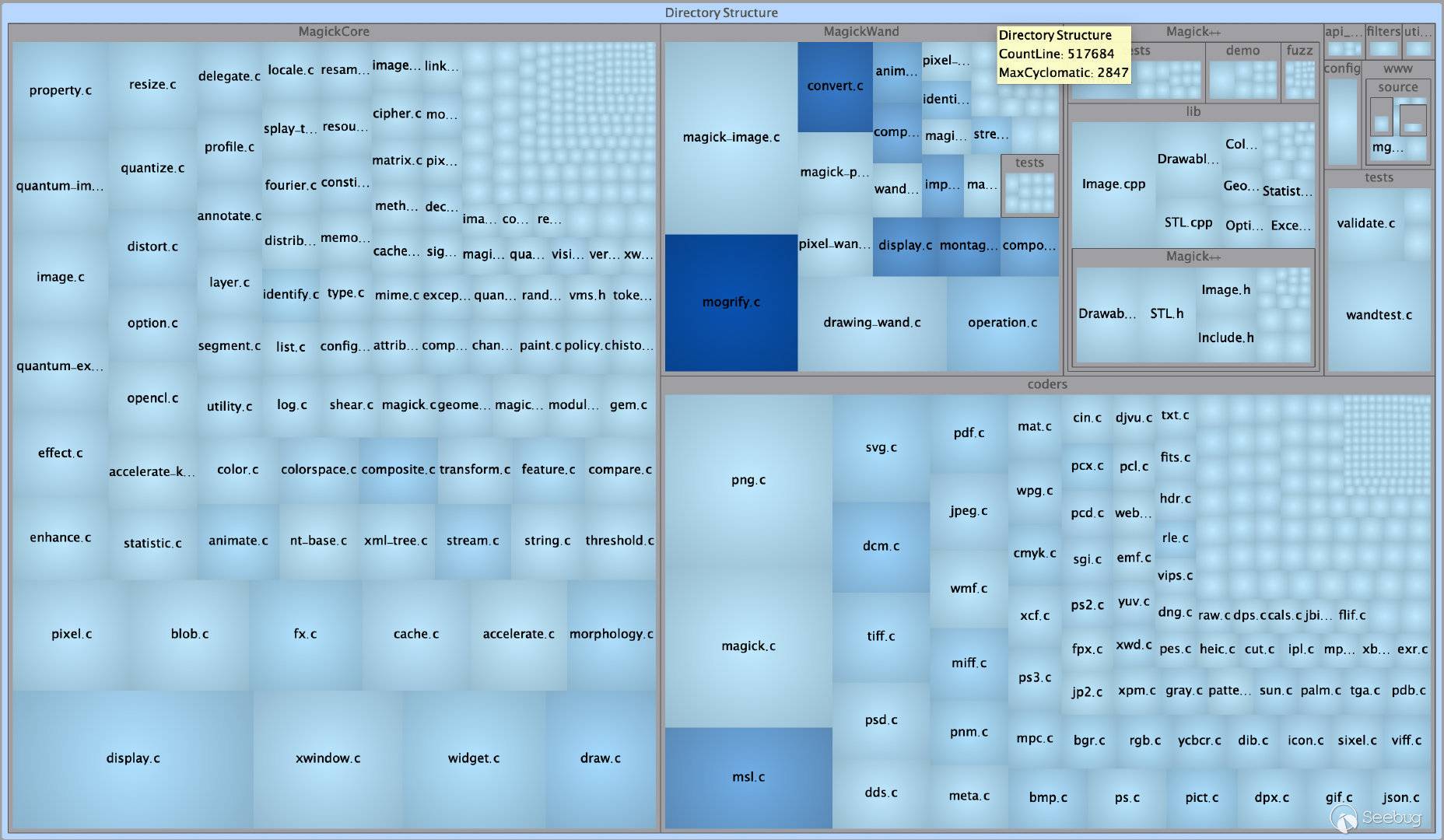Click the quantize.c cell
Screen dimensions: 1444x840
point(152,169)
